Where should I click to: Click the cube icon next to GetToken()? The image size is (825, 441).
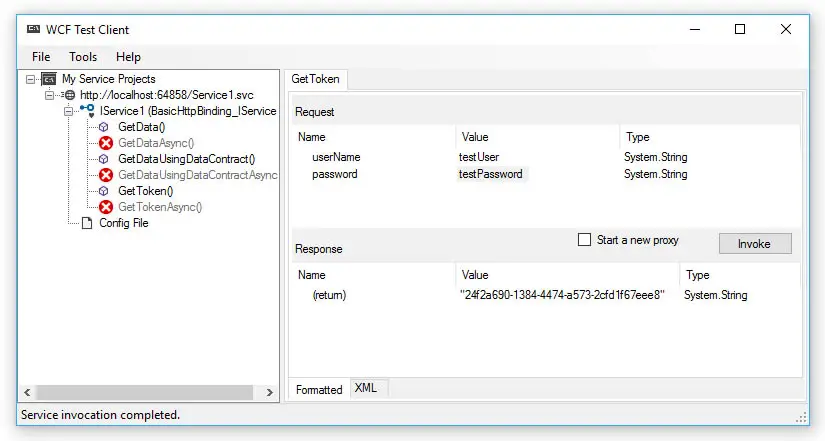click(x=104, y=191)
